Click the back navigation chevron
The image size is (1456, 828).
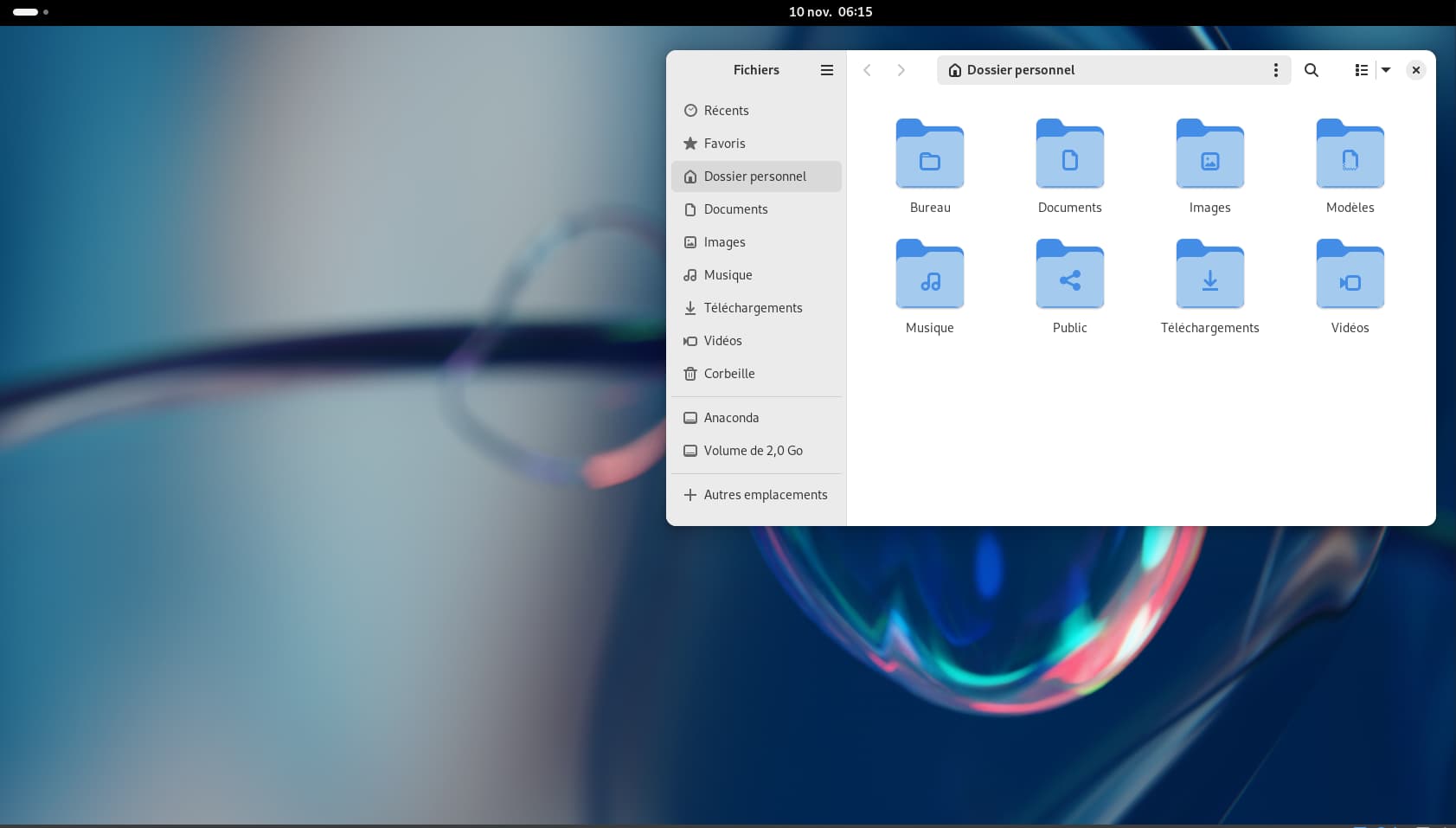tap(866, 70)
